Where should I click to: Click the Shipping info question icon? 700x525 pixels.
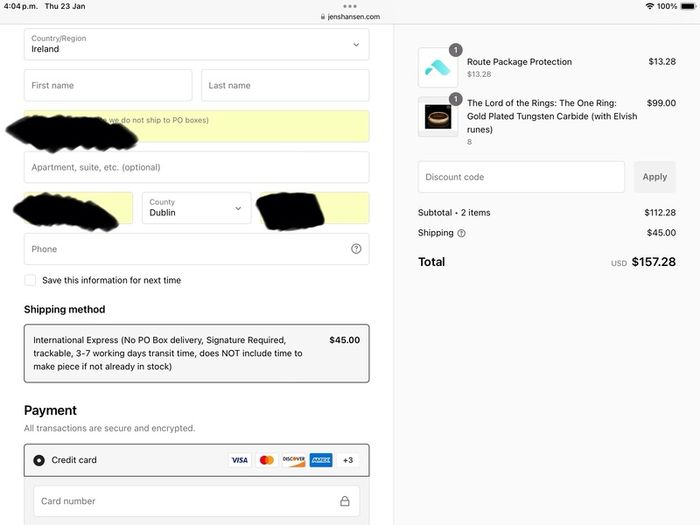(x=462, y=233)
